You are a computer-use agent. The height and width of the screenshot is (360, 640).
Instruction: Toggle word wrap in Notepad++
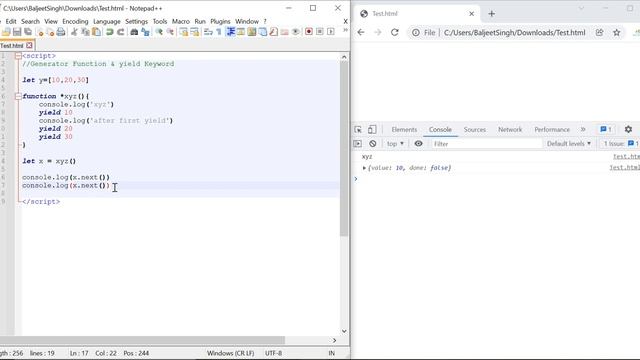[208, 32]
